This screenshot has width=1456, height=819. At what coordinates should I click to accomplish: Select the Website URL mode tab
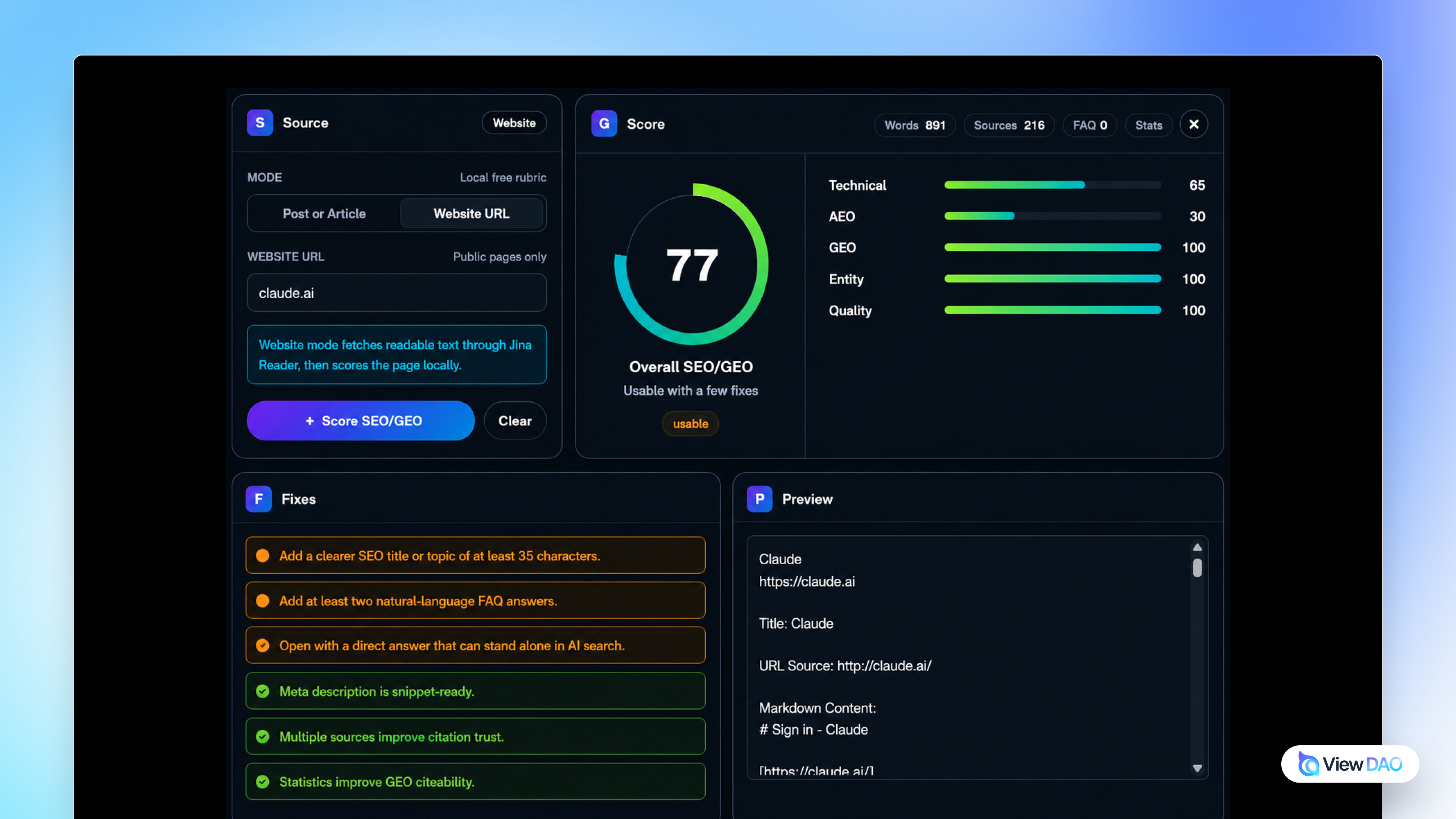pos(471,214)
